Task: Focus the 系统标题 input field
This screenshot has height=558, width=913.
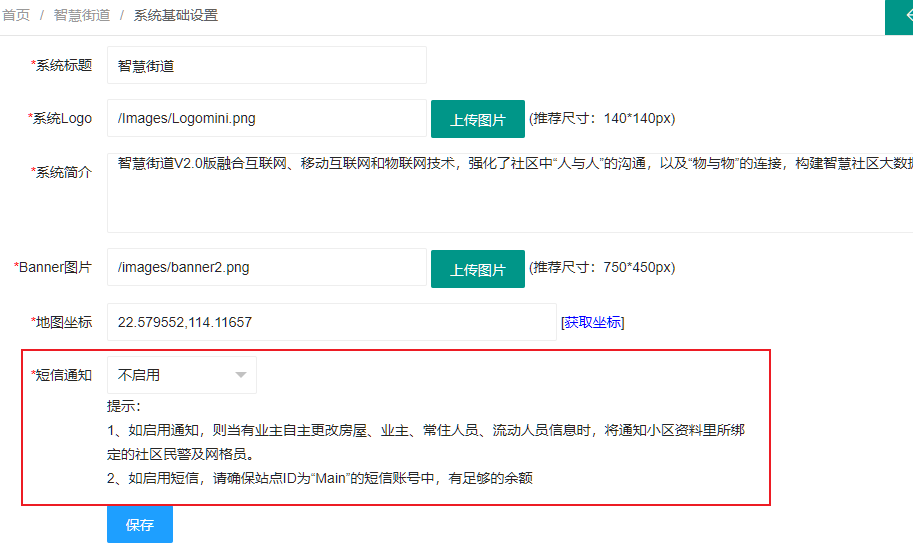Action: pyautogui.click(x=266, y=65)
